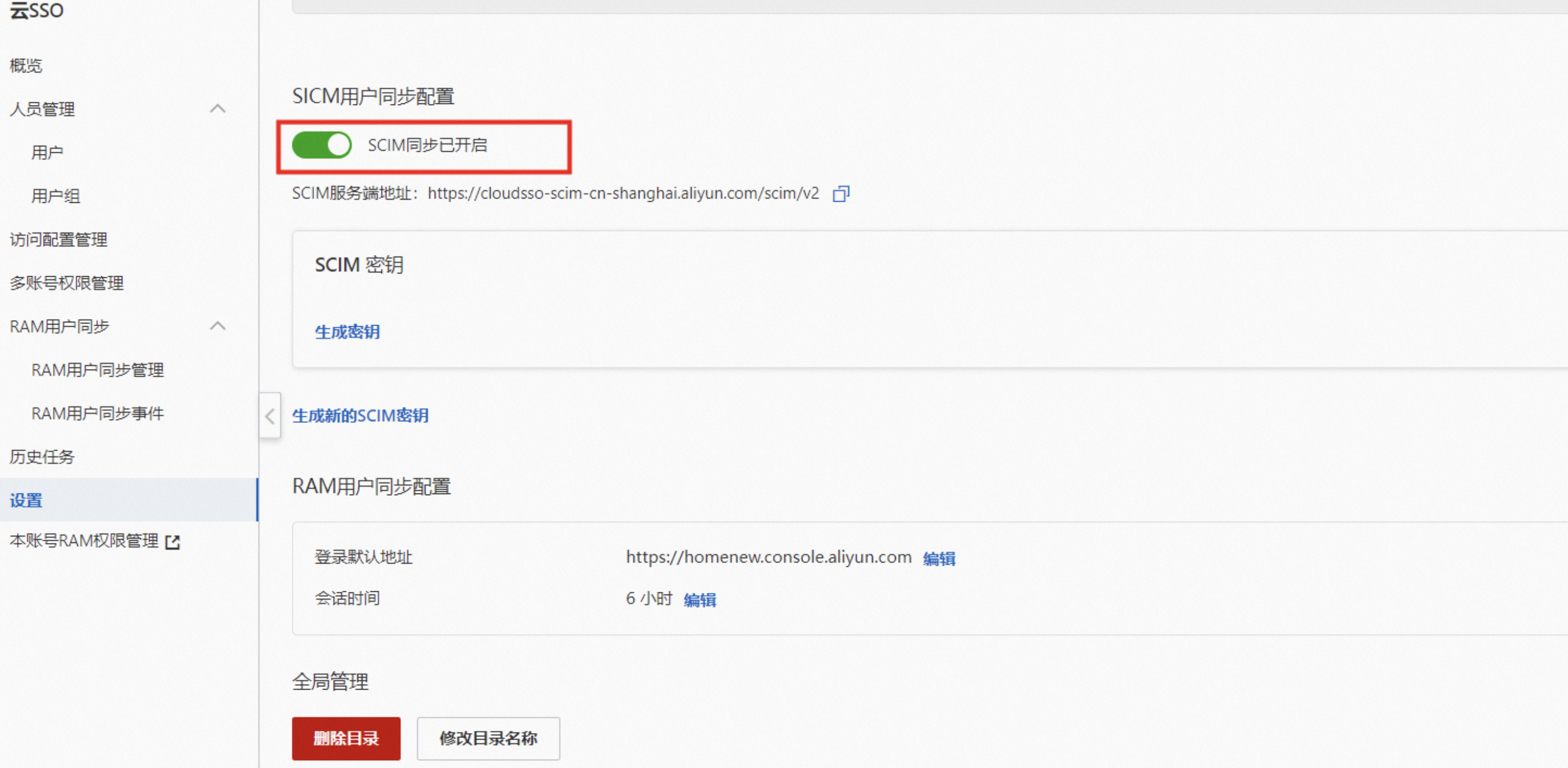The width and height of the screenshot is (1568, 768).
Task: Copy the SCIM server address
Action: click(841, 193)
